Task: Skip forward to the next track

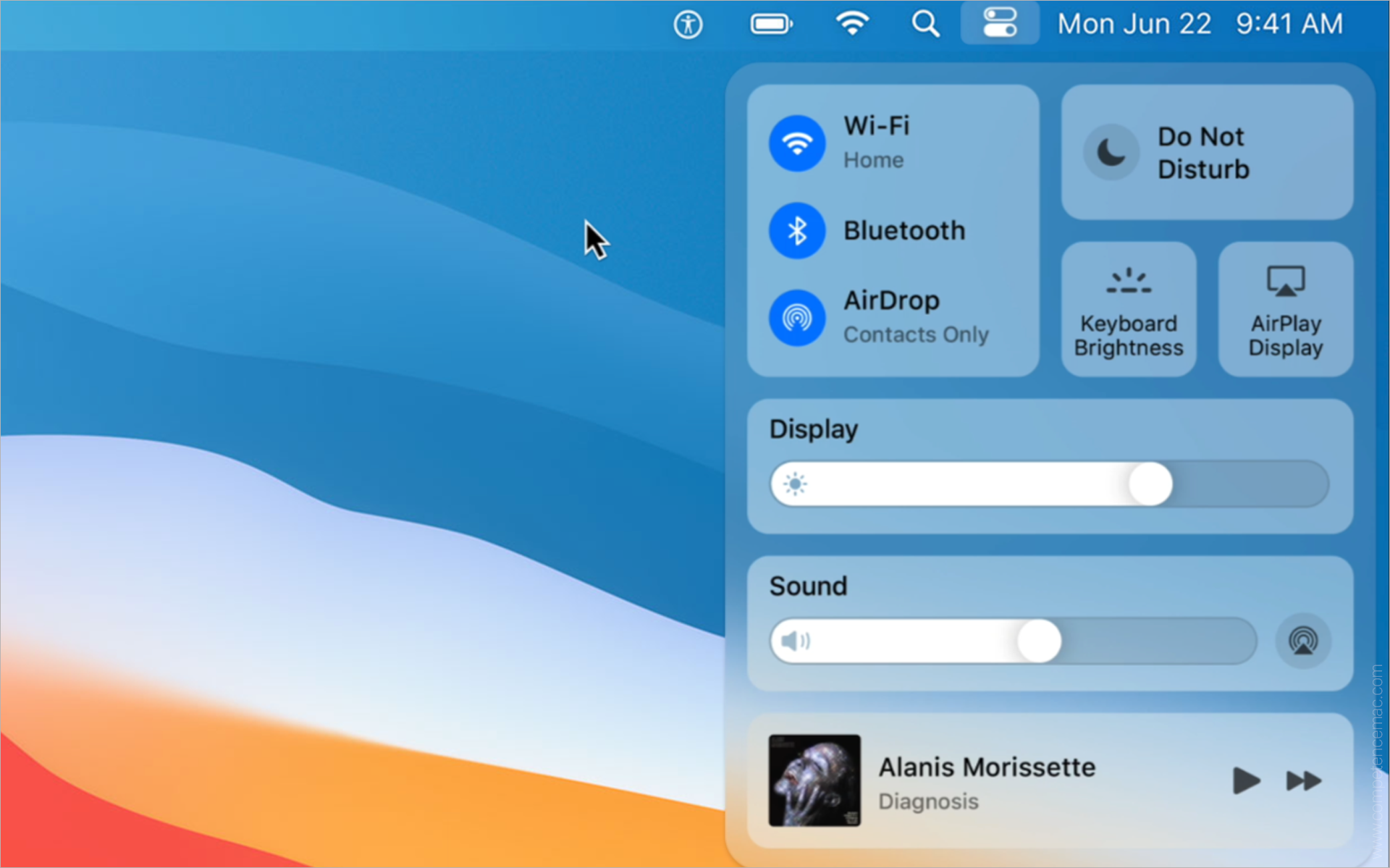Action: tap(1303, 781)
